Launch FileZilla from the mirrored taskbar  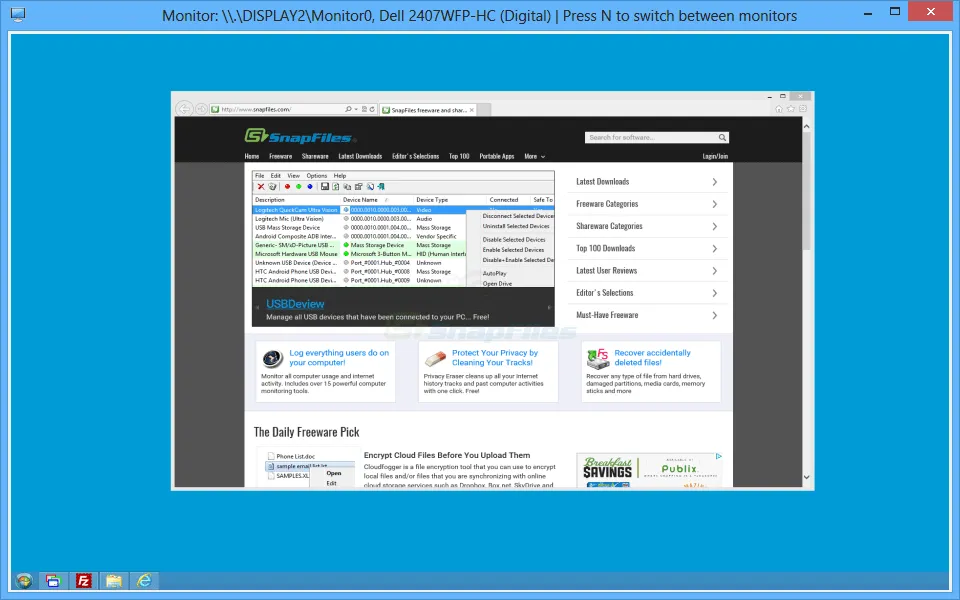point(83,580)
